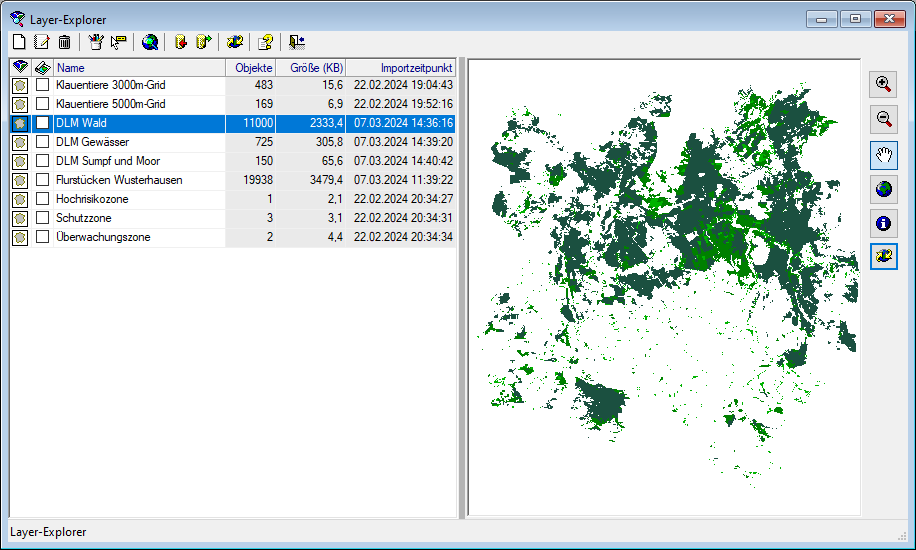The height and width of the screenshot is (550, 916).
Task: Delete layer using the trash can icon
Action: point(64,42)
